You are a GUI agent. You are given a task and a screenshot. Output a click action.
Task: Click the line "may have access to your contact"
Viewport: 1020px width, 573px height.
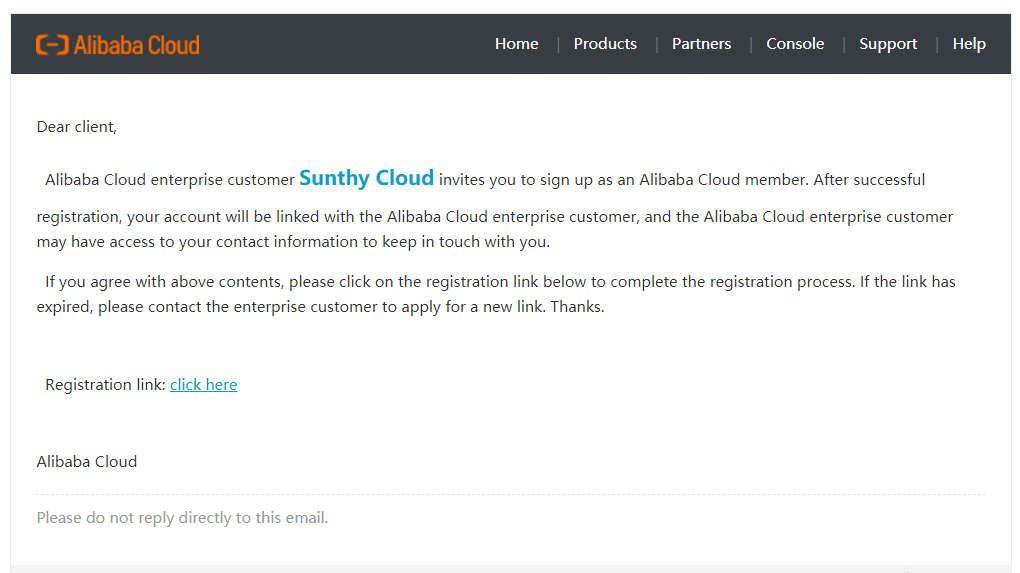(x=293, y=242)
